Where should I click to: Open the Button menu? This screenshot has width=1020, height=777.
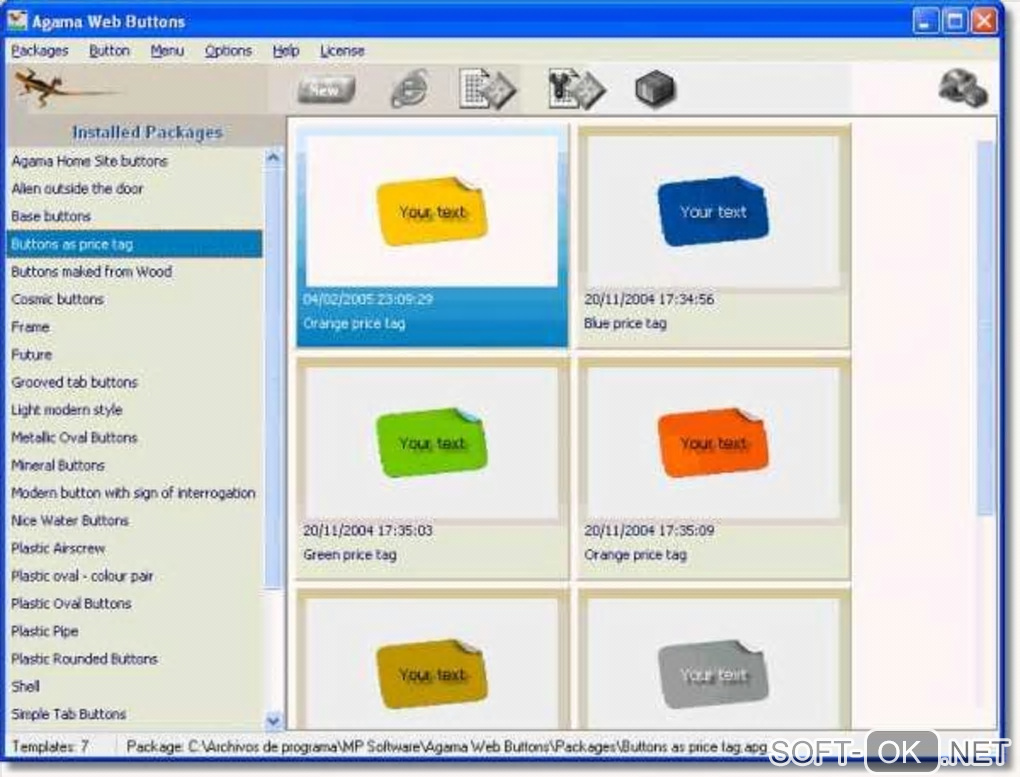coord(109,51)
